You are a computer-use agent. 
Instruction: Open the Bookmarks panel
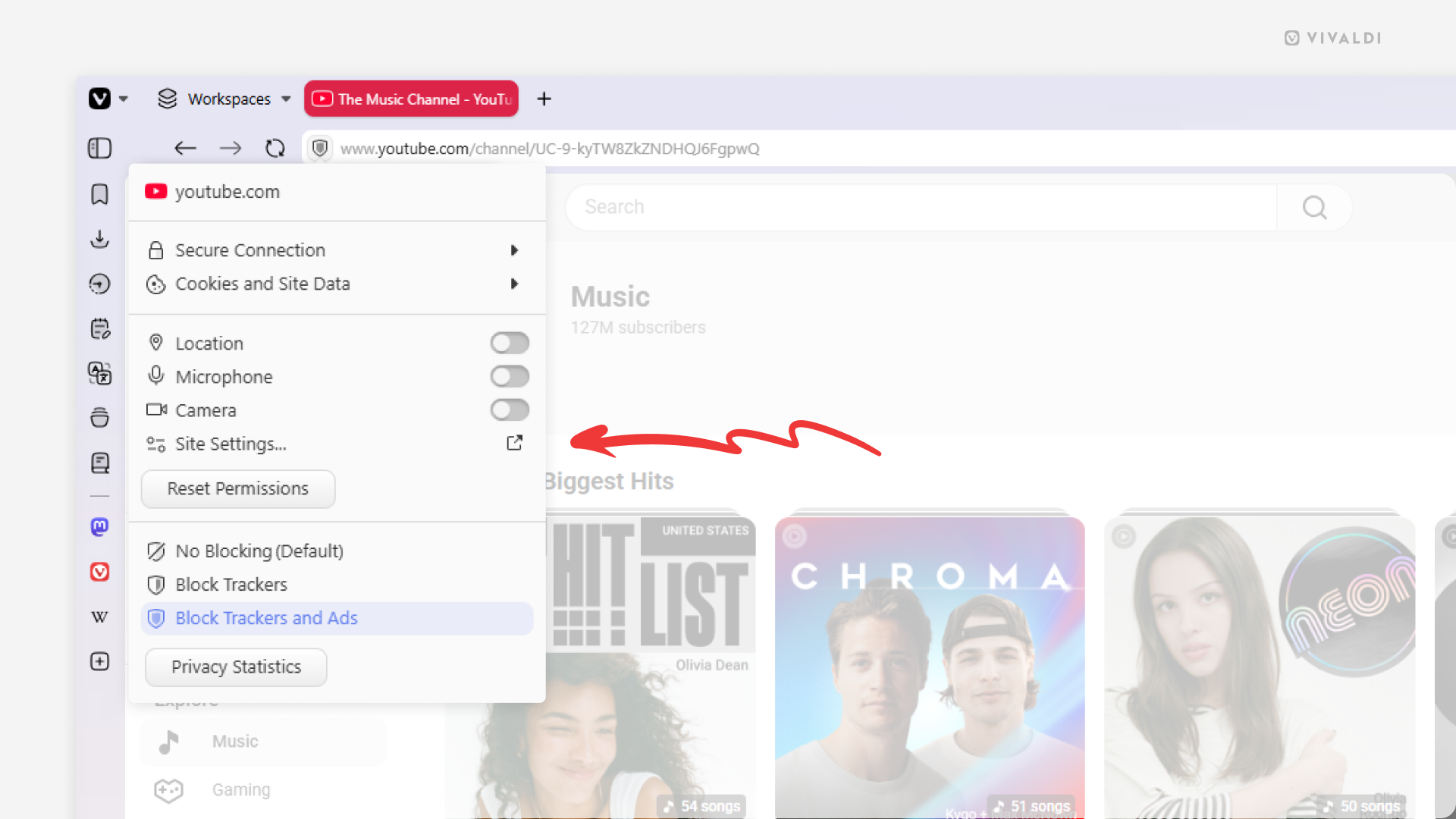click(100, 194)
